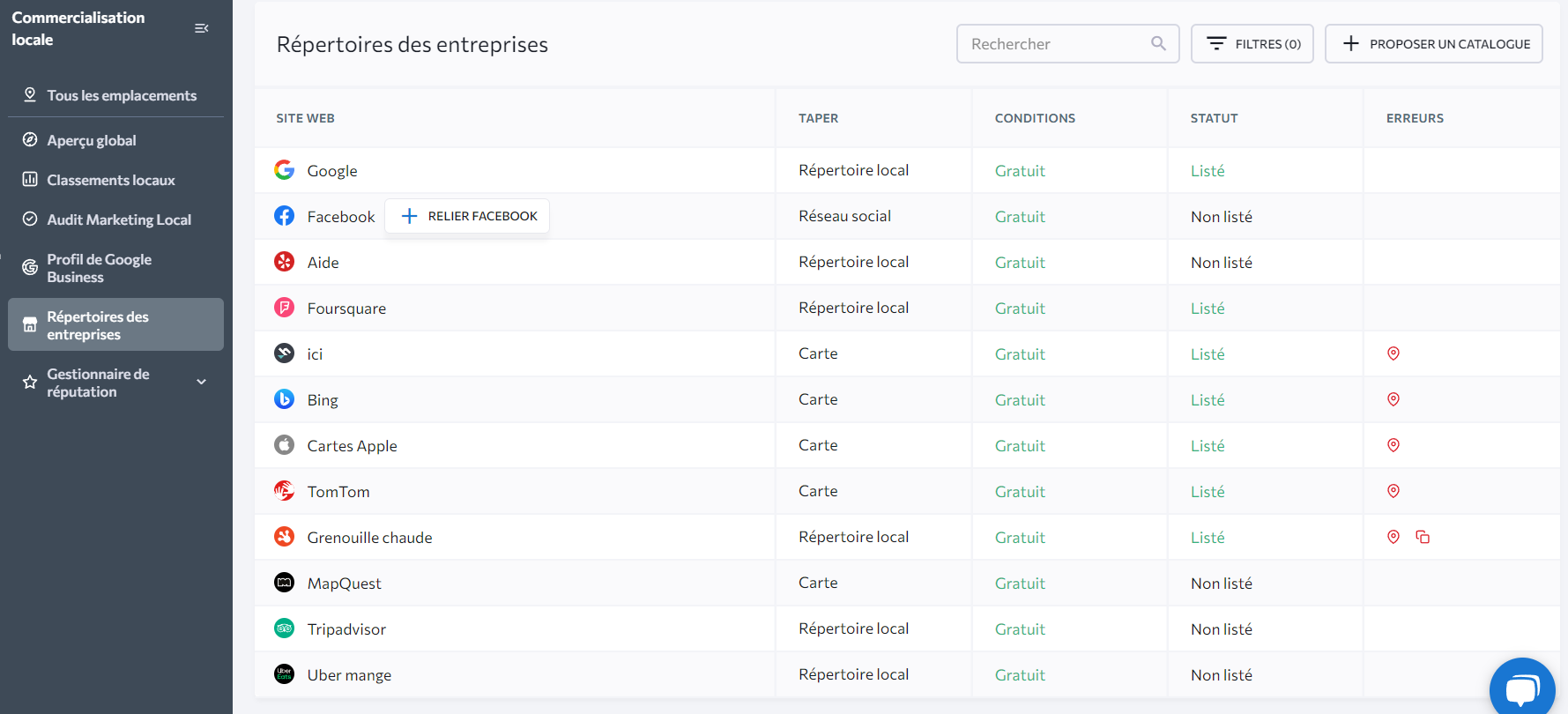Click the Bing location error pin

coord(1393,399)
